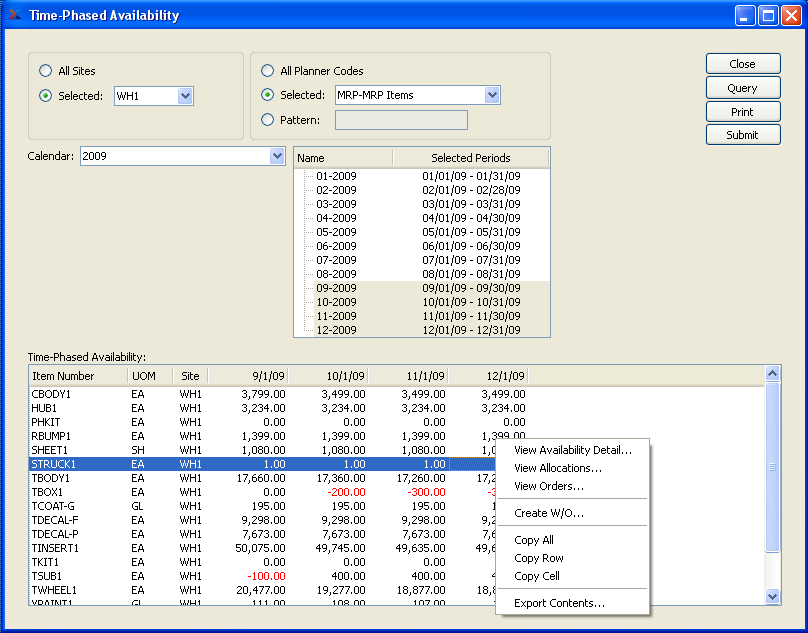Choose View Availability Detail from context menu
This screenshot has height=633, width=808.
pos(572,450)
